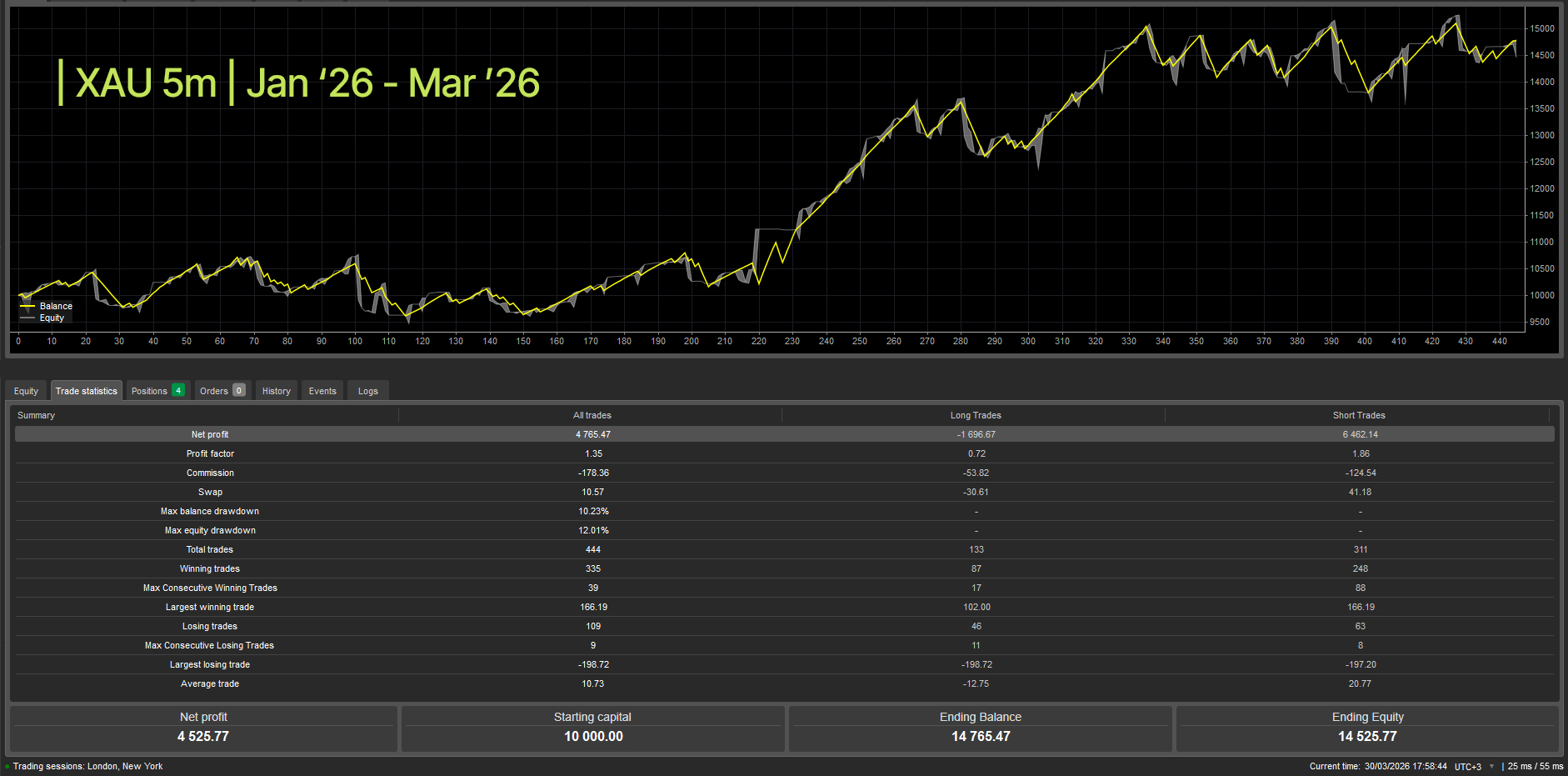Switch to the Equity tab

(x=26, y=390)
